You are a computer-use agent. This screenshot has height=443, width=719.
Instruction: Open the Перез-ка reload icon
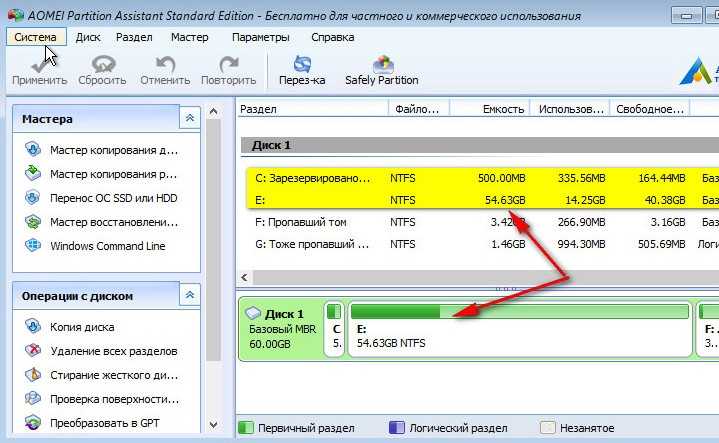click(x=302, y=71)
